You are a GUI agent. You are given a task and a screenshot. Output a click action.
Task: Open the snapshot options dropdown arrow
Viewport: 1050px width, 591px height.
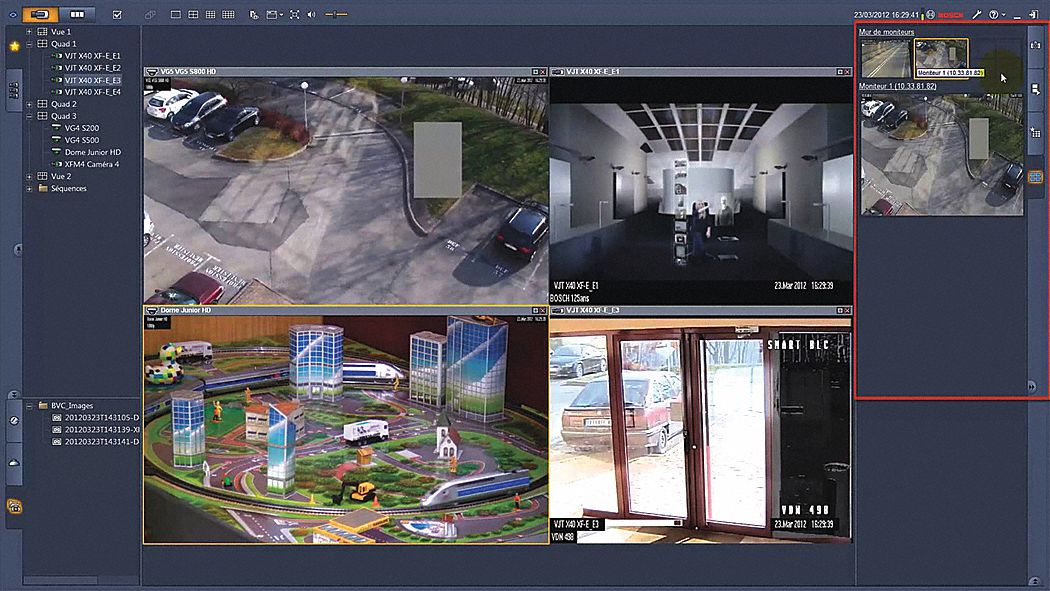[279, 14]
